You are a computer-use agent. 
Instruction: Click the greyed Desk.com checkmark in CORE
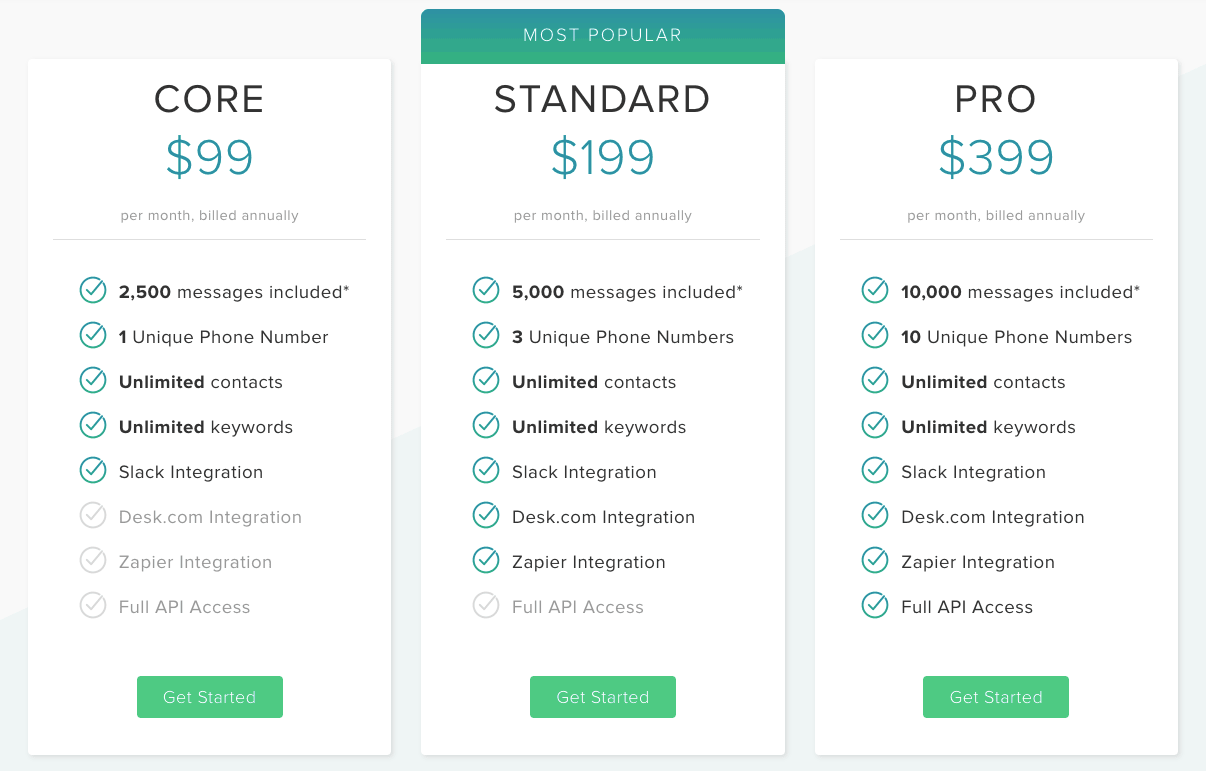click(93, 516)
